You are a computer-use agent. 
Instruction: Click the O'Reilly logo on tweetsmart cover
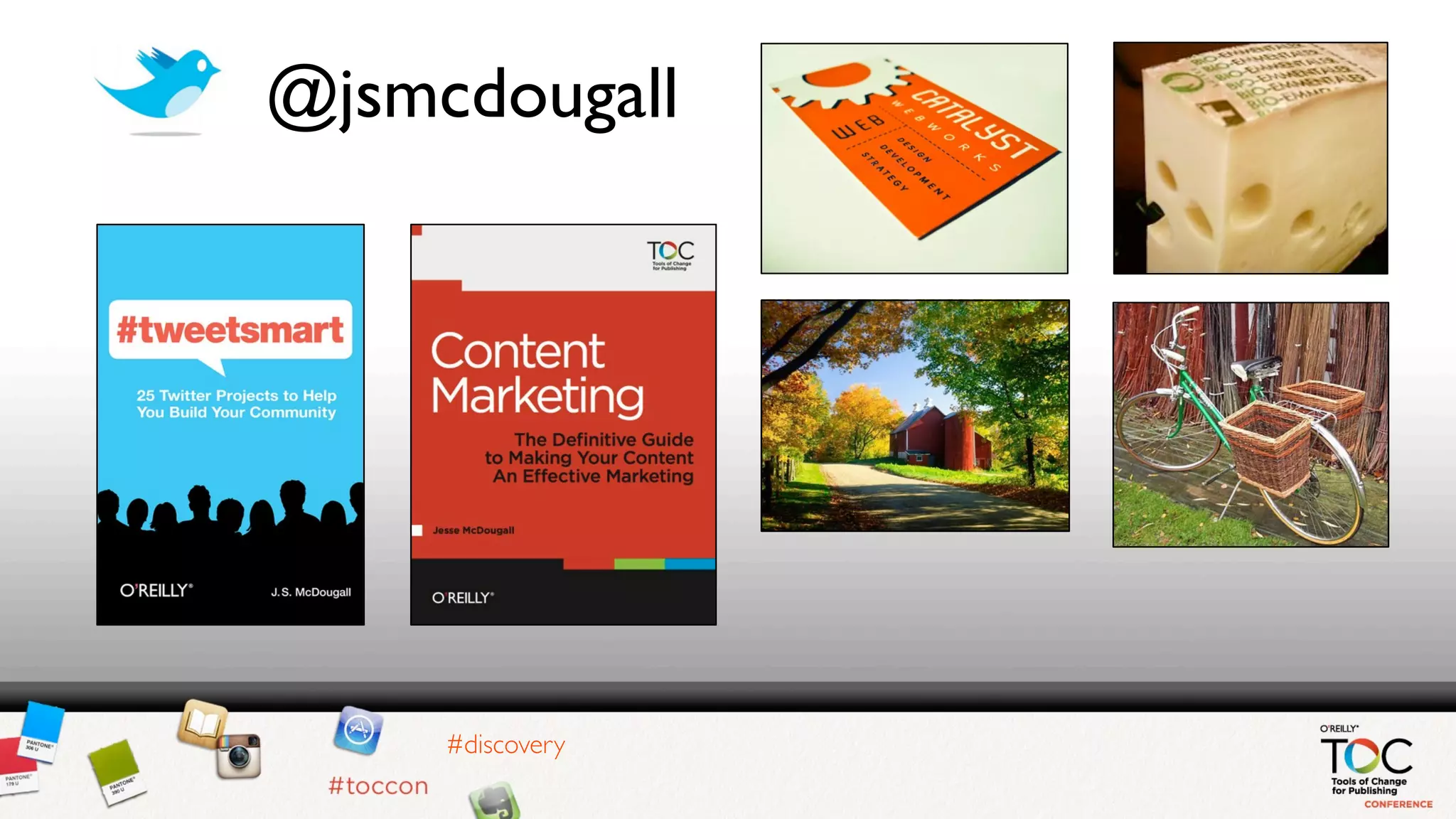coord(156,591)
